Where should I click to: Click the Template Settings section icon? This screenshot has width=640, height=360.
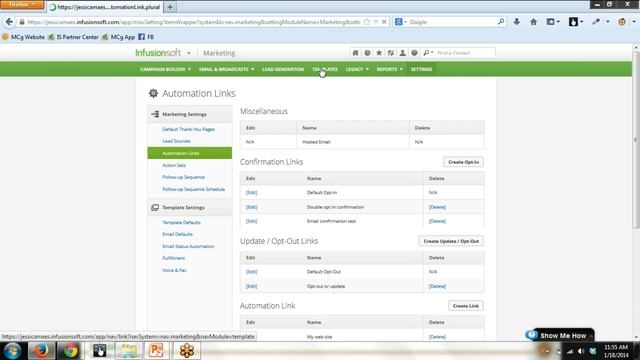tap(155, 207)
